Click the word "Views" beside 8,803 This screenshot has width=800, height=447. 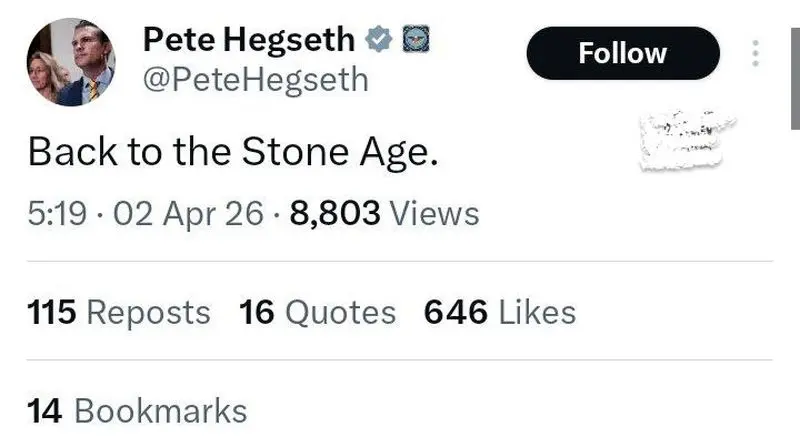(x=433, y=213)
